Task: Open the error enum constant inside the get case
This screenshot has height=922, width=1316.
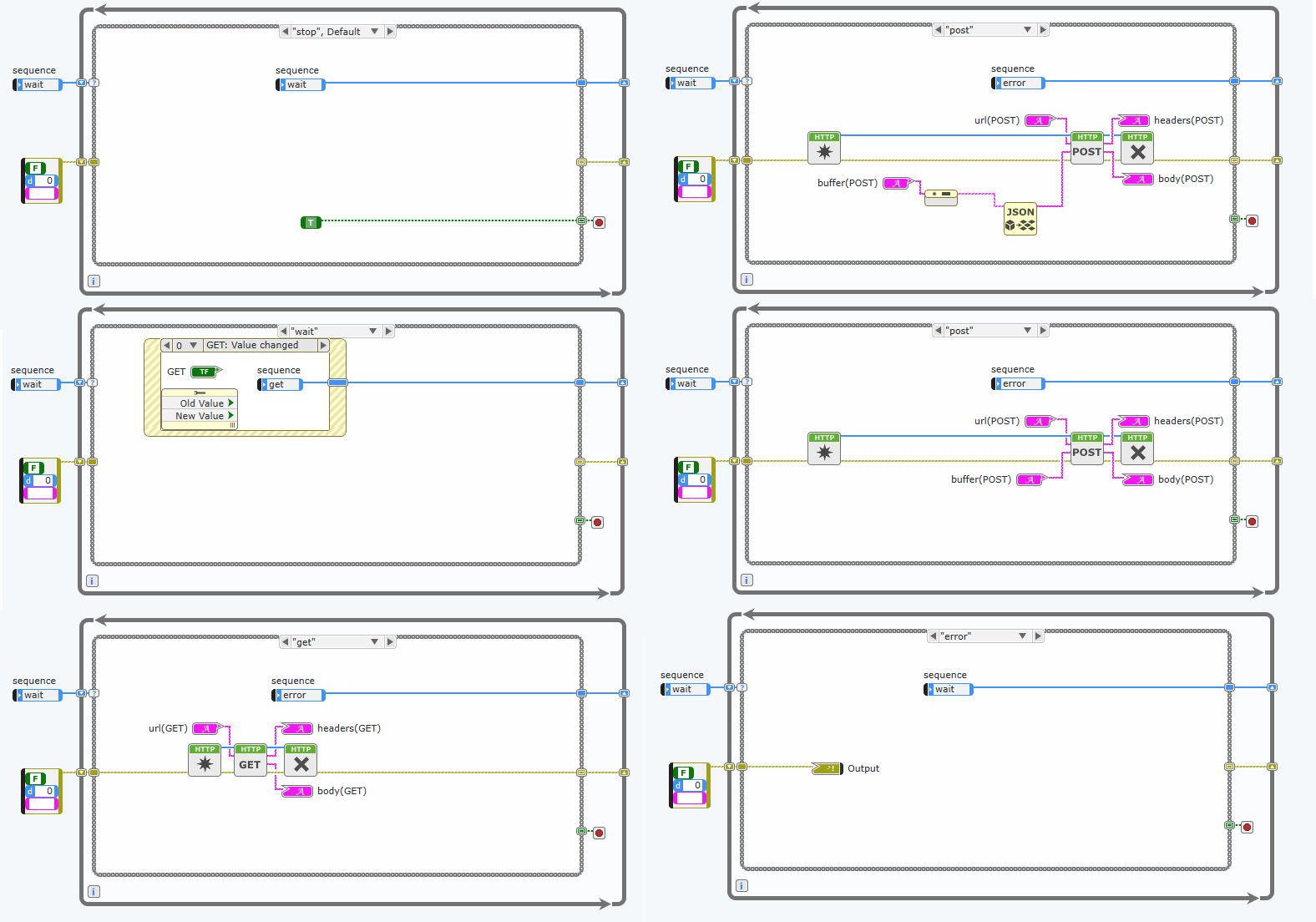Action: [x=298, y=695]
